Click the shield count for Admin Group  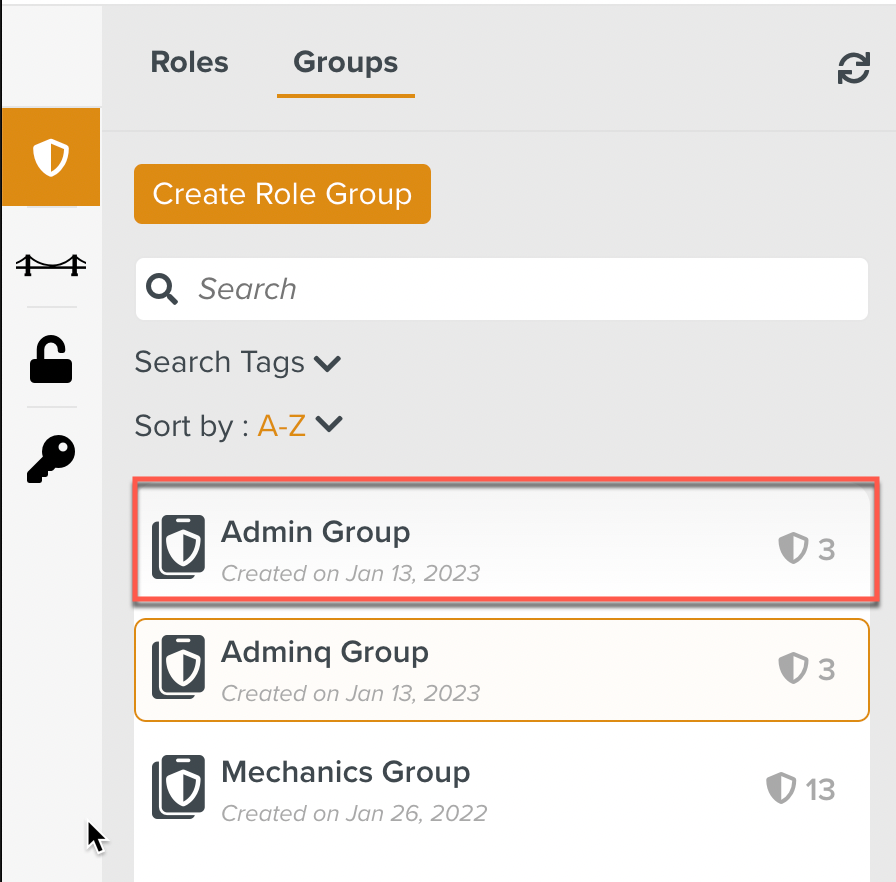coord(806,549)
